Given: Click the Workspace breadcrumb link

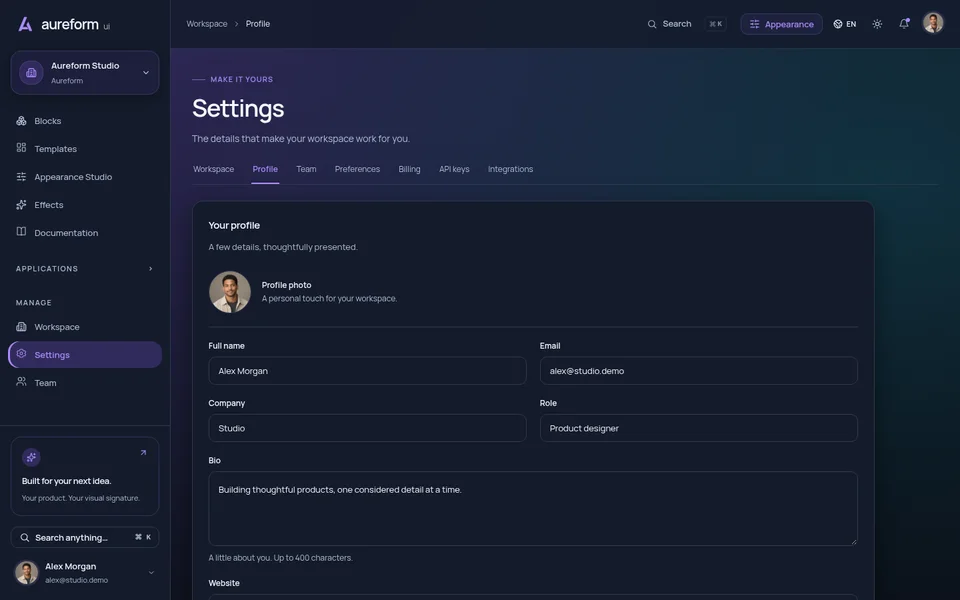Looking at the screenshot, I should (x=207, y=24).
